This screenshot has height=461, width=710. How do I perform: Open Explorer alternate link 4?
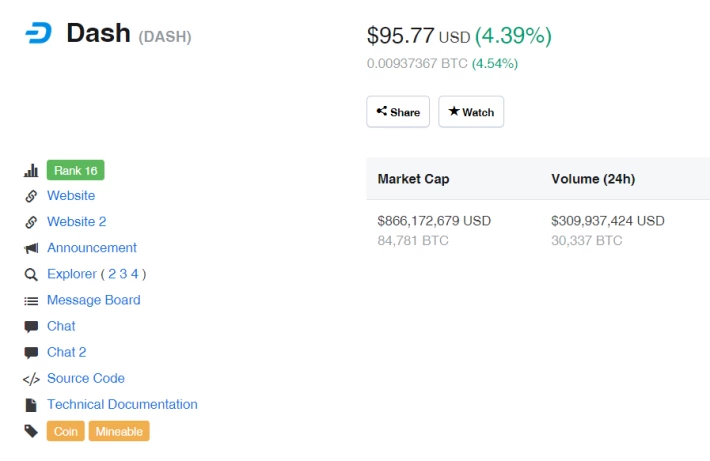point(134,274)
